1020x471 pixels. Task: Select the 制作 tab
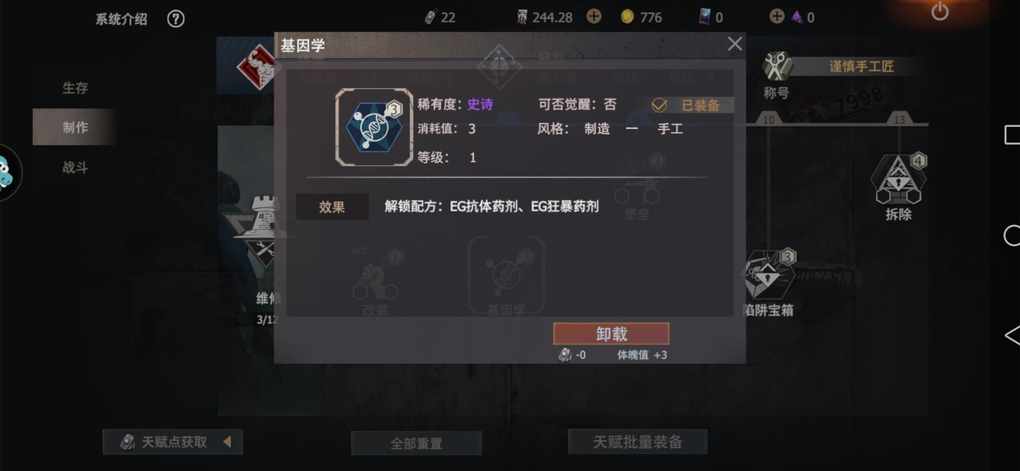tap(75, 128)
